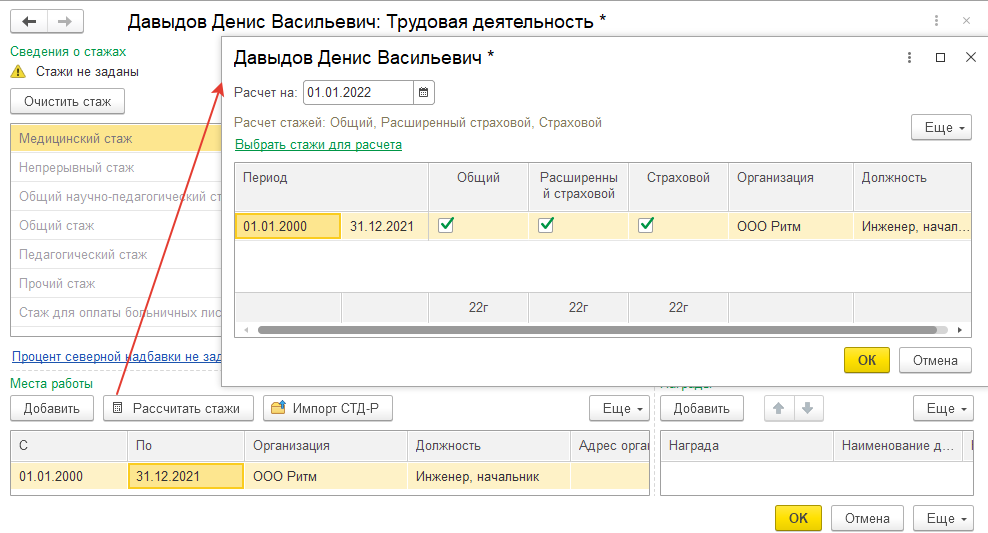The height and width of the screenshot is (533, 988).
Task: Uncheck the Общий checkbox for ООО Ритм
Action: [446, 226]
